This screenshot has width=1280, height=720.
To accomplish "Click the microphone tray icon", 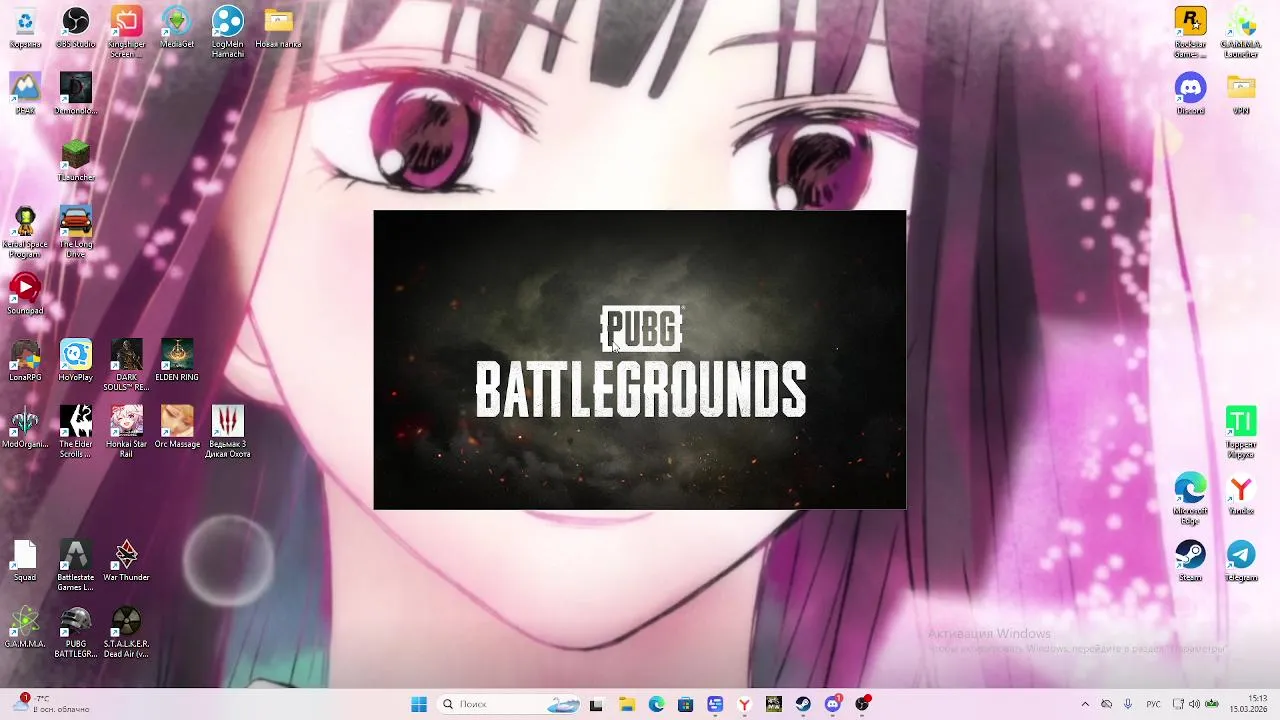I will [1128, 704].
